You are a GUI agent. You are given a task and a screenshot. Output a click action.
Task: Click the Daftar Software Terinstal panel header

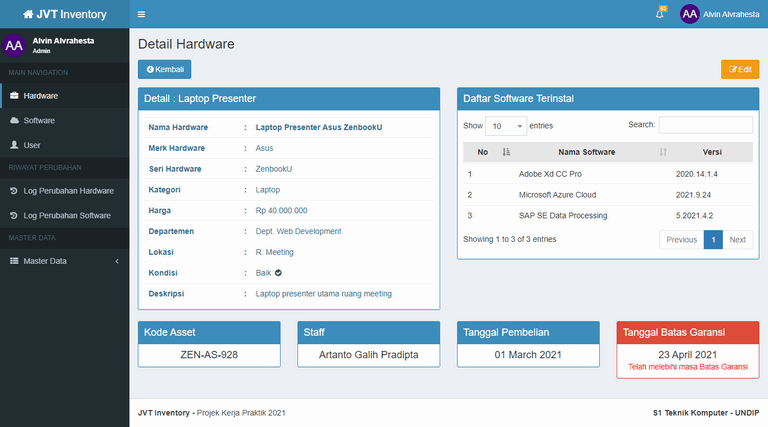tap(608, 98)
